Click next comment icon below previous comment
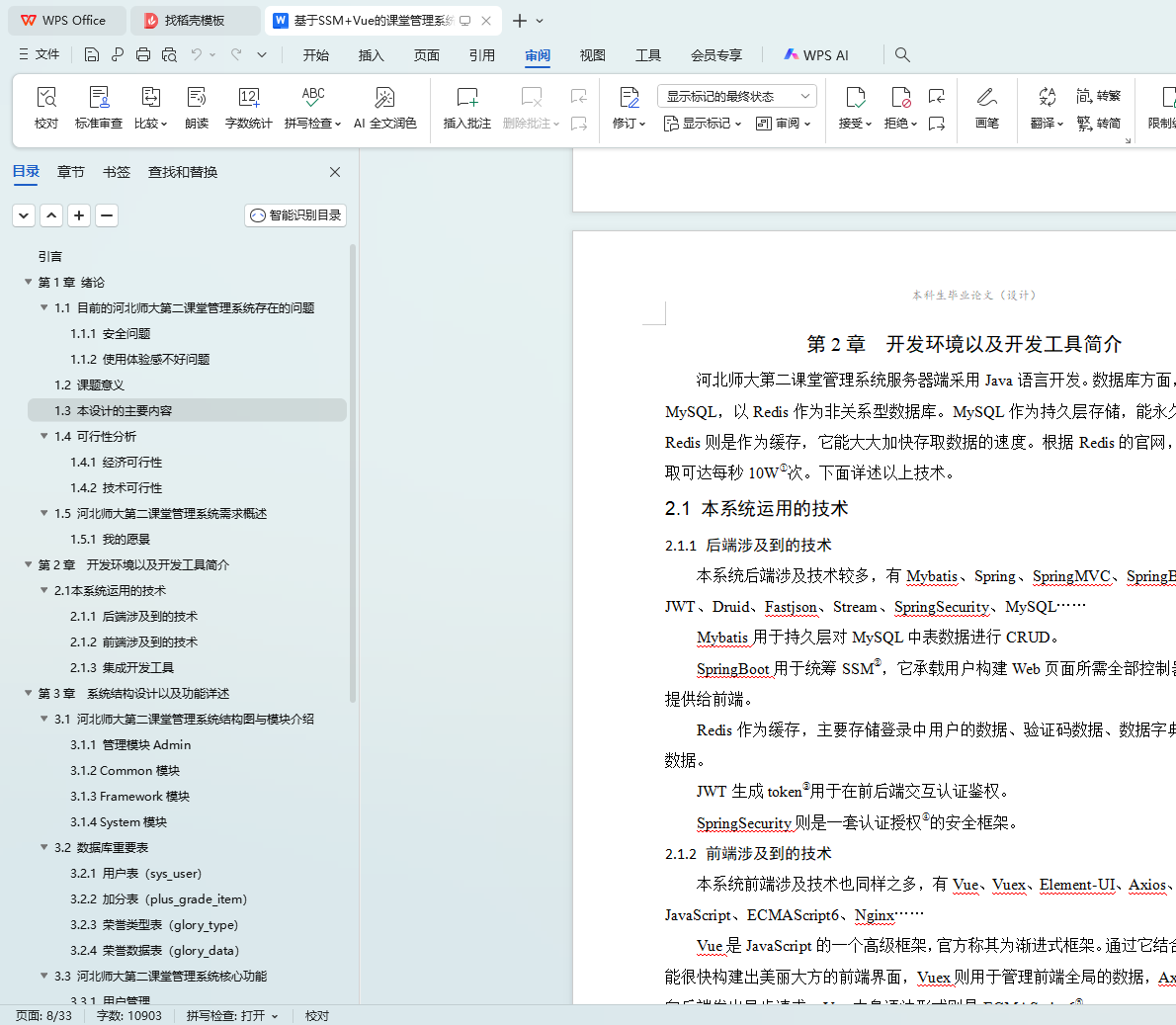This screenshot has height=1025, width=1176. 578,124
